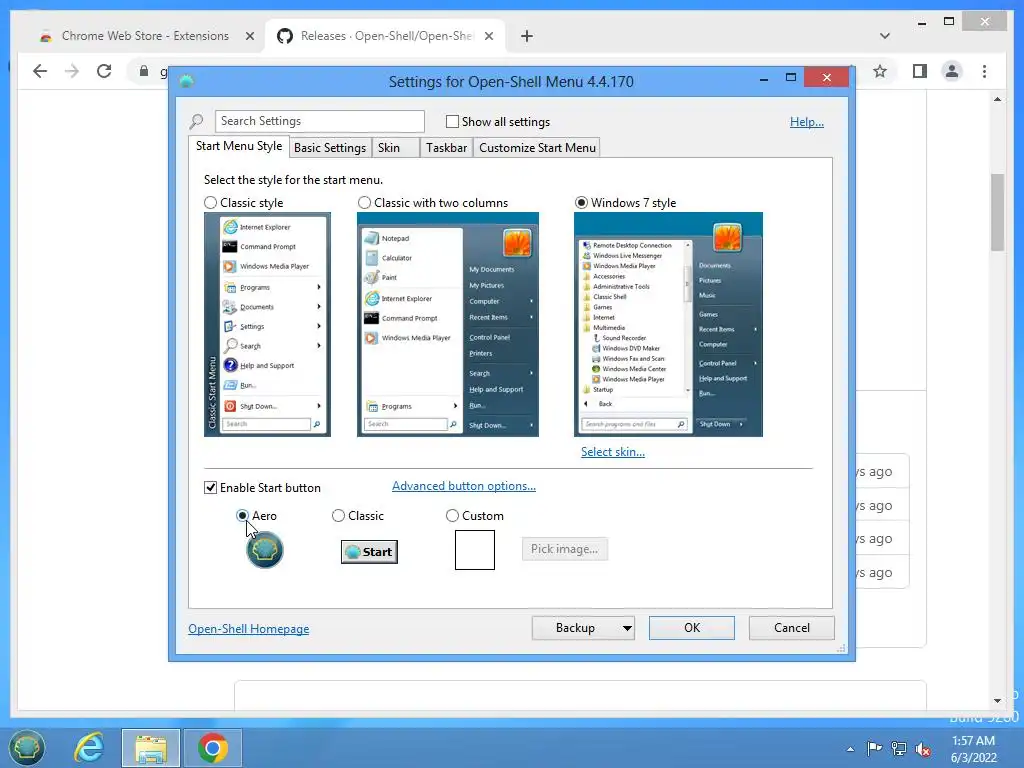Open the Chrome three-dot menu

pos(984,71)
